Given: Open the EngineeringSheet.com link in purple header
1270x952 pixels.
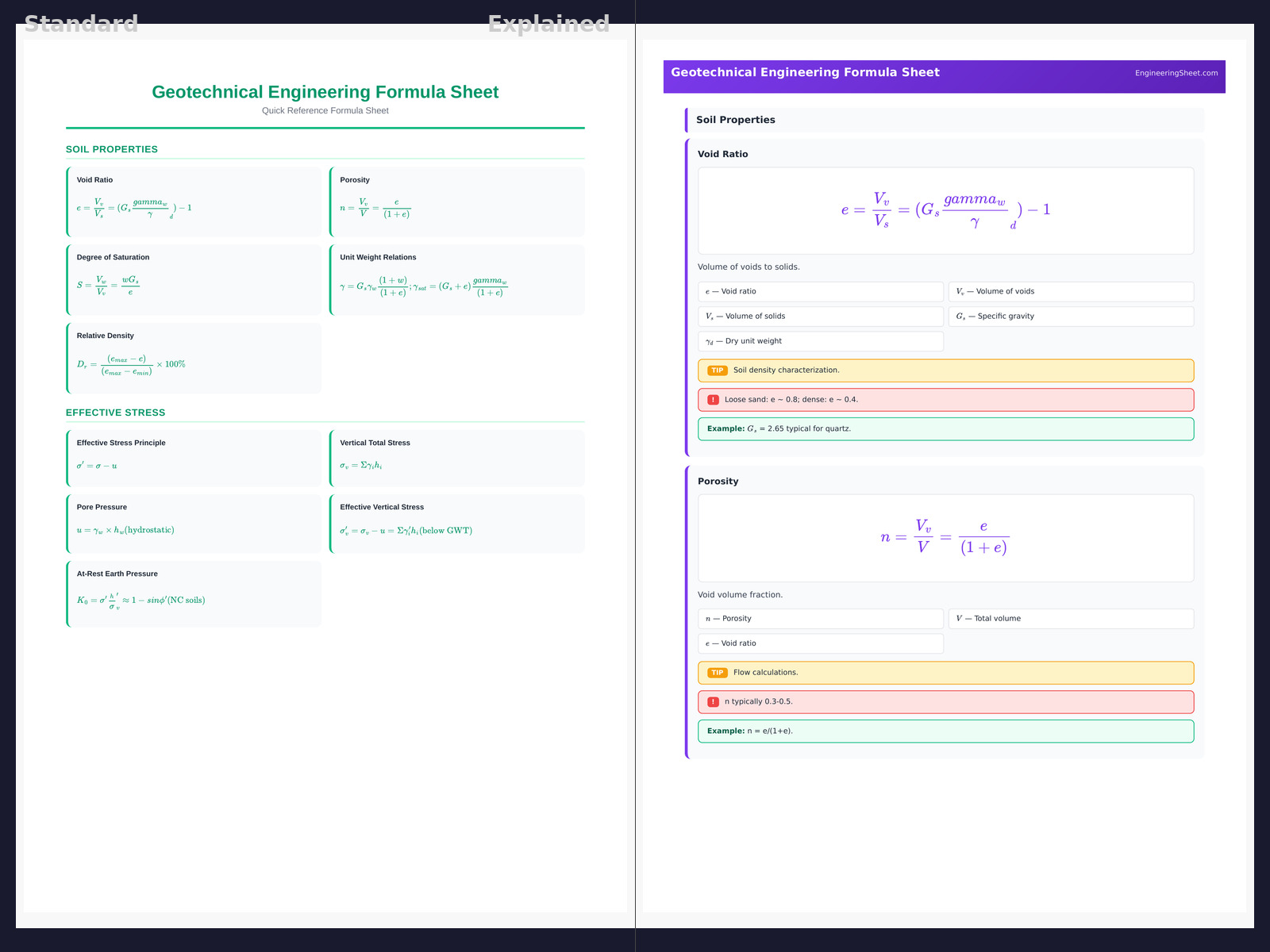Looking at the screenshot, I should [1176, 73].
